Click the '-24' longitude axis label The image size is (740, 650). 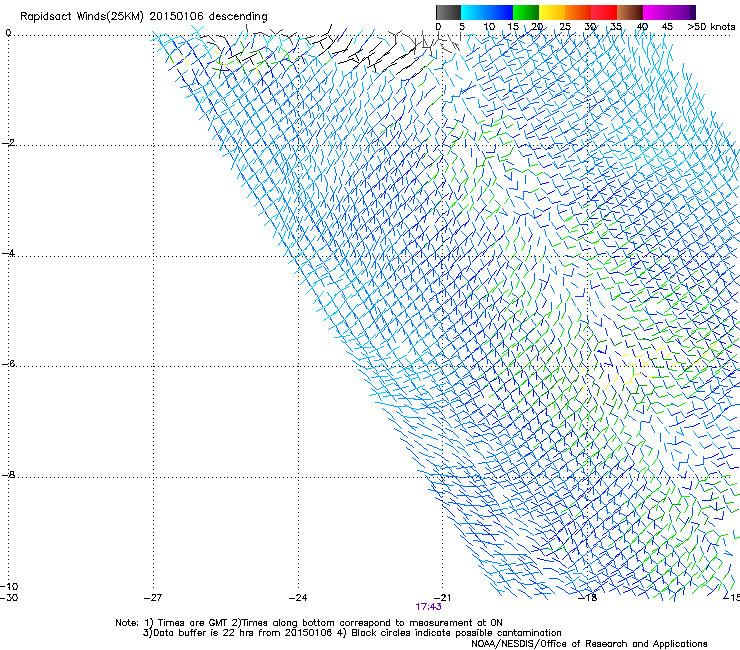point(298,598)
